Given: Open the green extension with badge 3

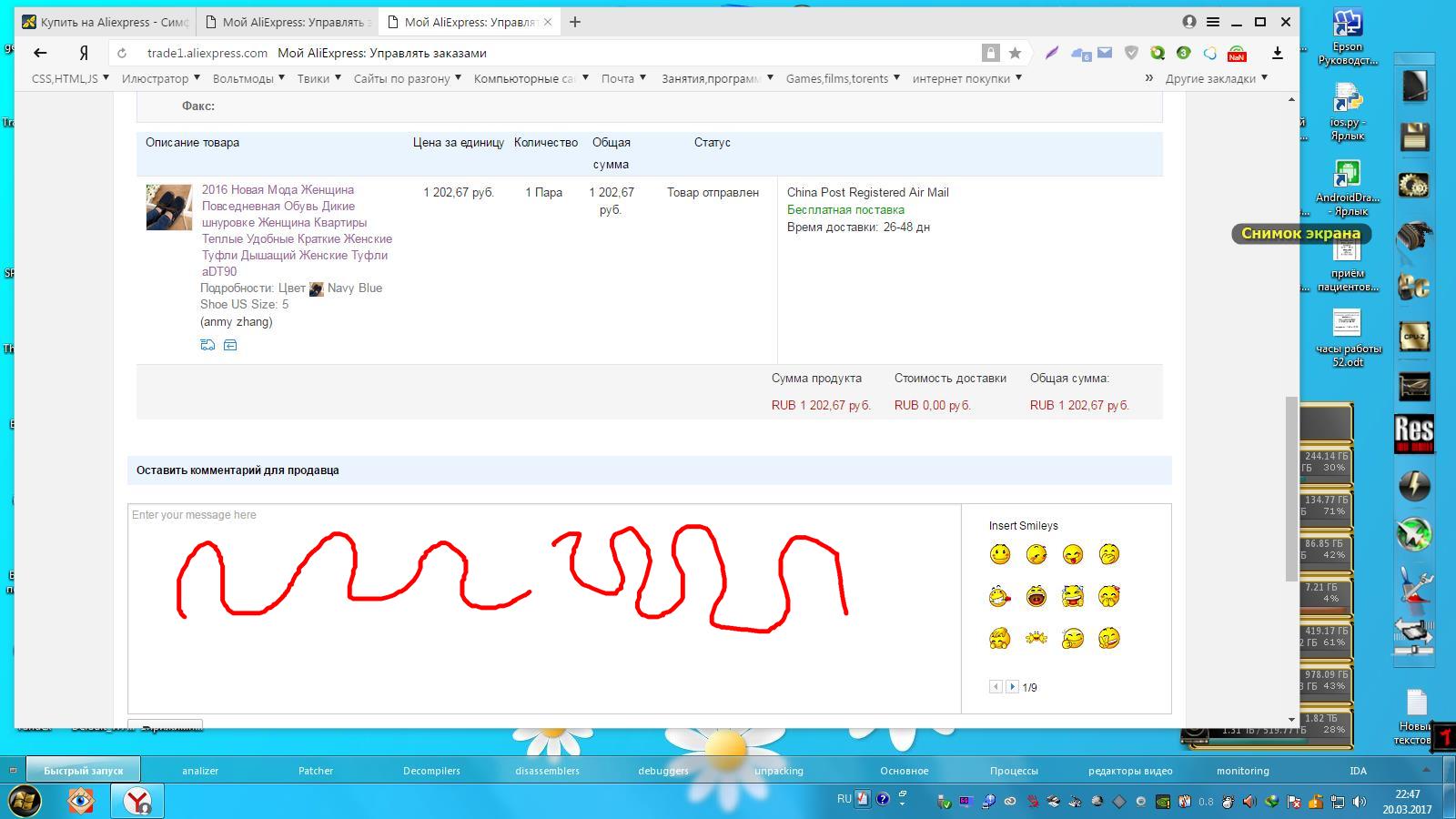Looking at the screenshot, I should coord(1183,53).
